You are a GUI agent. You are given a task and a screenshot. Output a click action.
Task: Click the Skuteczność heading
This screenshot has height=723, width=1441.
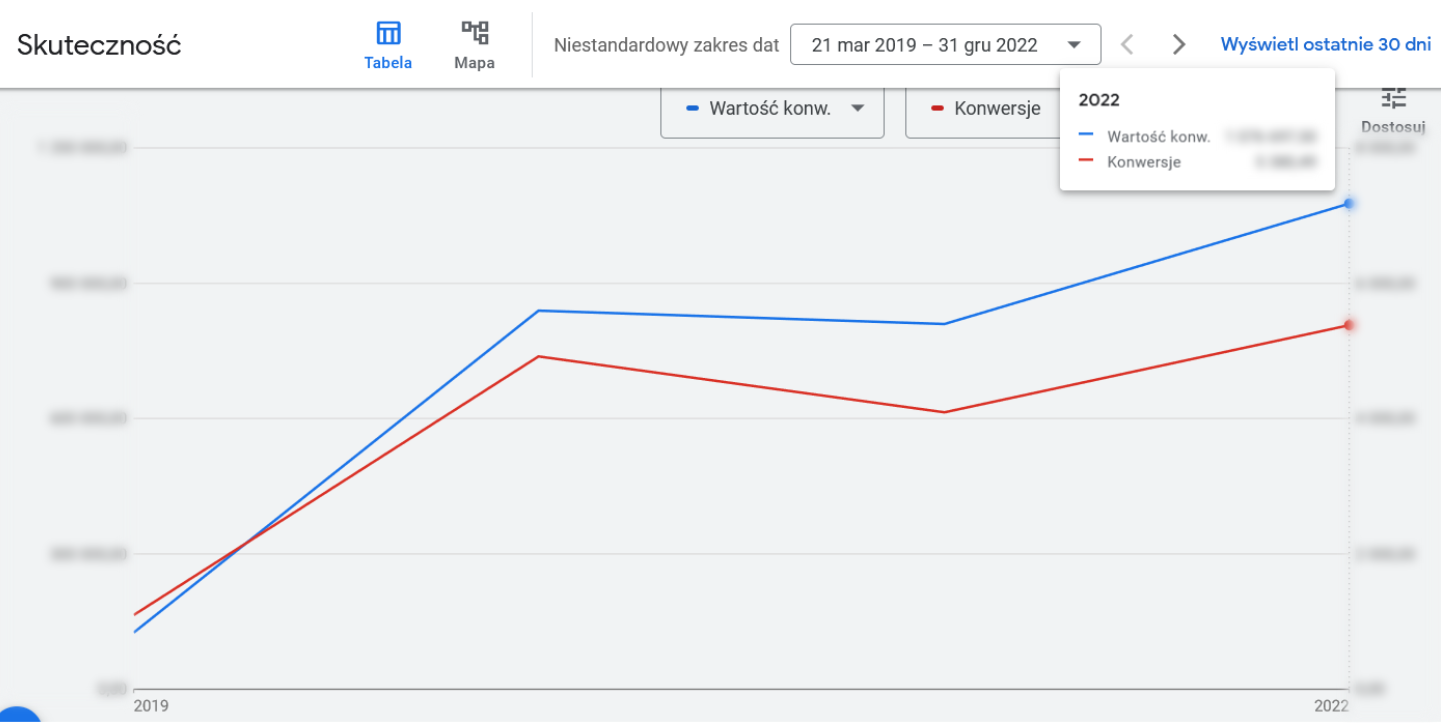[x=99, y=45]
